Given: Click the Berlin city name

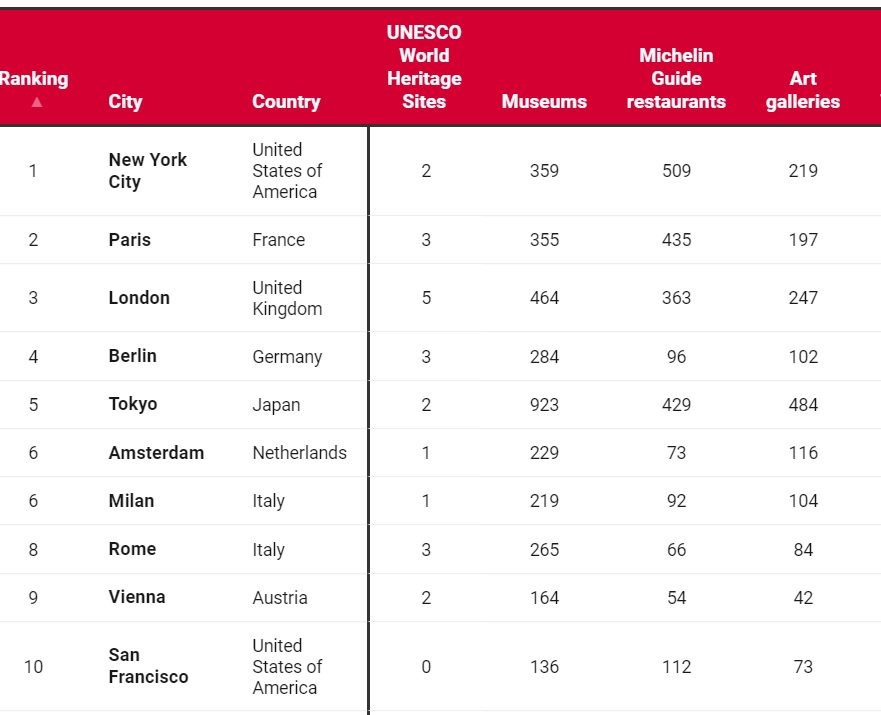Looking at the screenshot, I should click(x=133, y=356).
